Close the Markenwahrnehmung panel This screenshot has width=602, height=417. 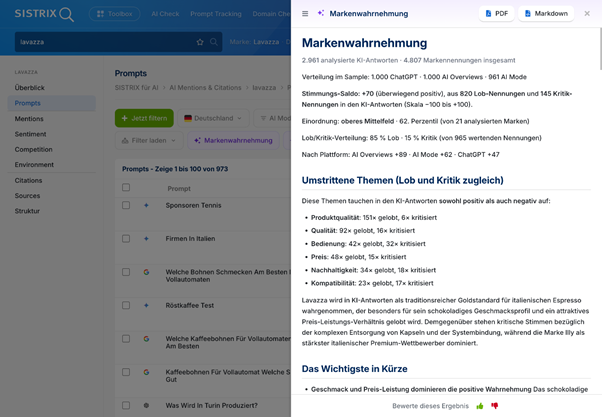(x=587, y=13)
